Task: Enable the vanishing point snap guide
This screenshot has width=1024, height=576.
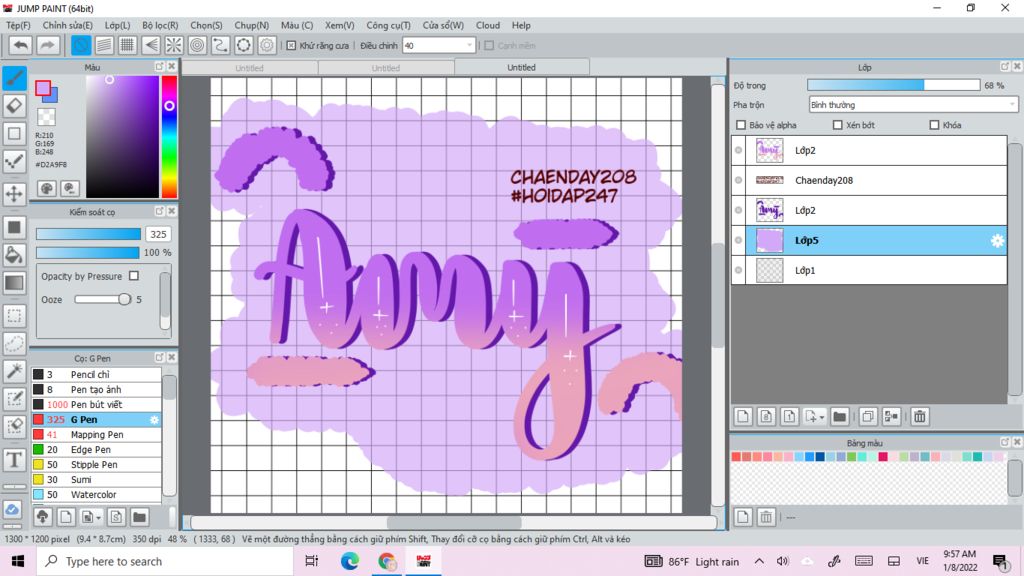Action: [x=151, y=45]
